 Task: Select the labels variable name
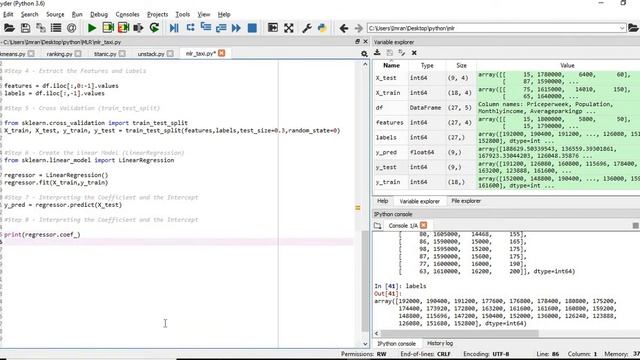(386, 138)
